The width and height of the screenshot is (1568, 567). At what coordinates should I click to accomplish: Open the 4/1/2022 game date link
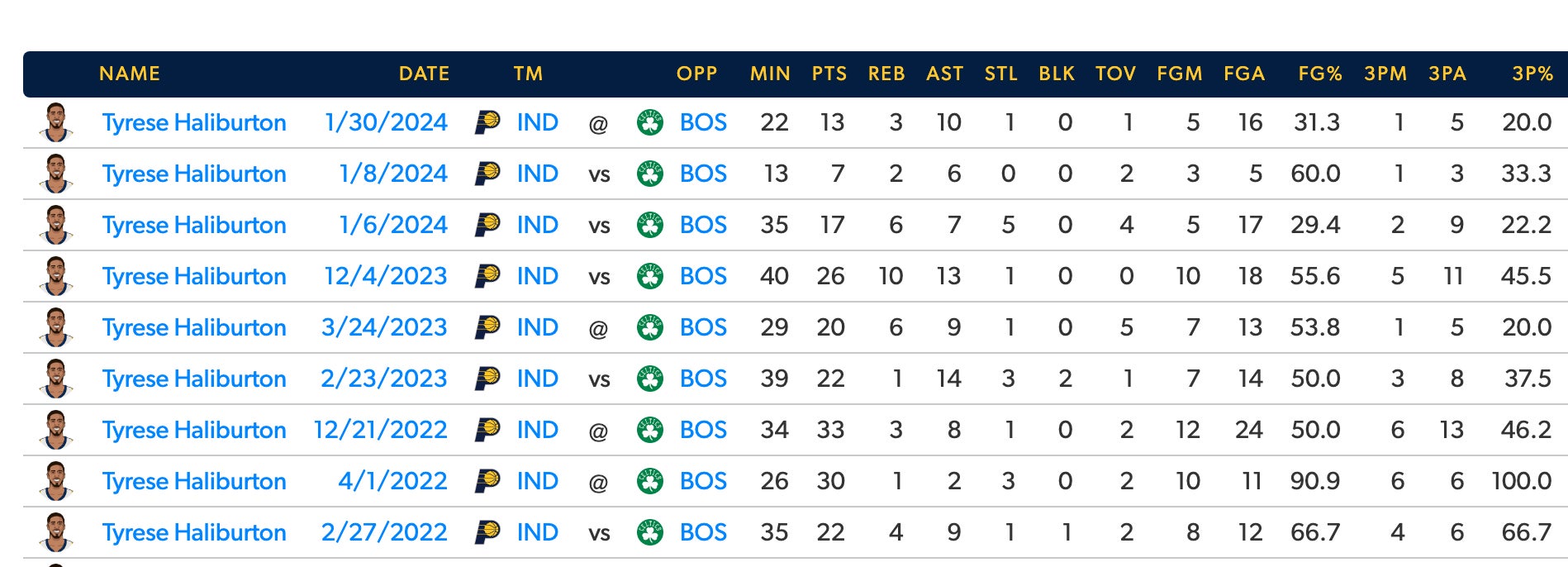(392, 481)
